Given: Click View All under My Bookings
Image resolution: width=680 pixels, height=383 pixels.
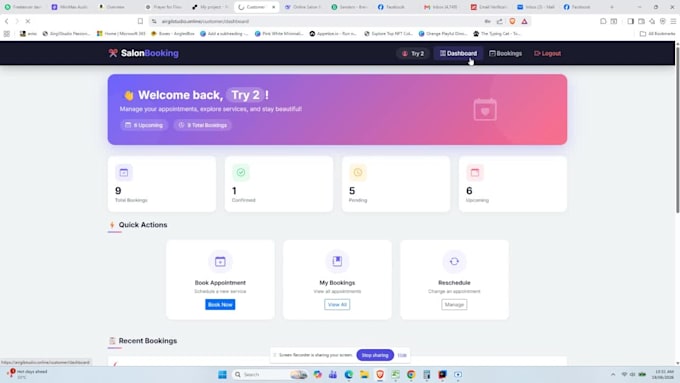Looking at the screenshot, I should pos(337,304).
